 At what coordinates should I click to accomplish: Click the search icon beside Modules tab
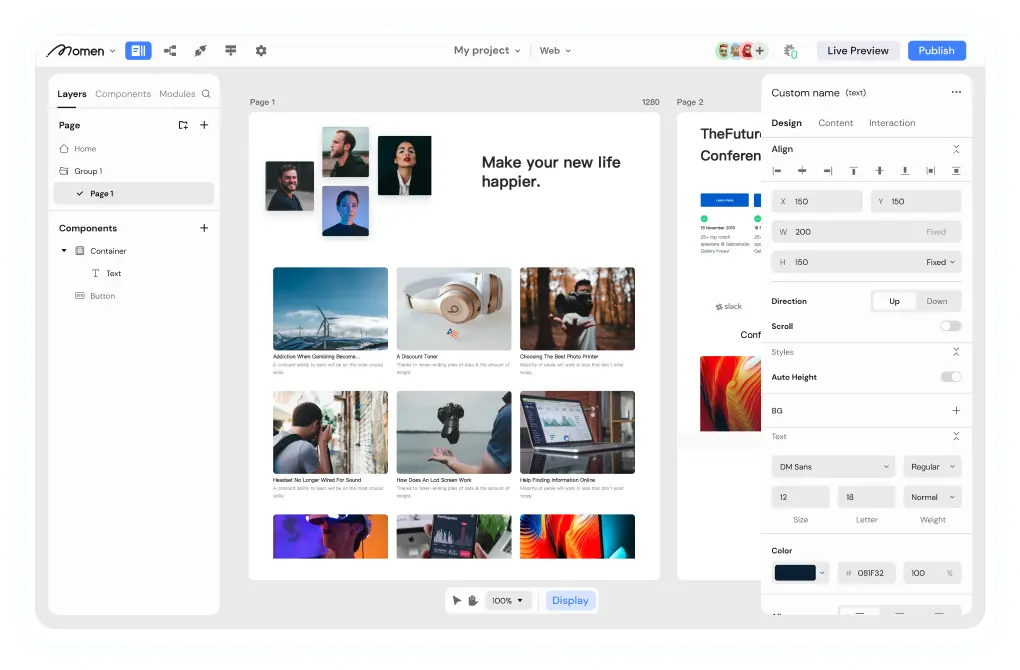pos(206,94)
